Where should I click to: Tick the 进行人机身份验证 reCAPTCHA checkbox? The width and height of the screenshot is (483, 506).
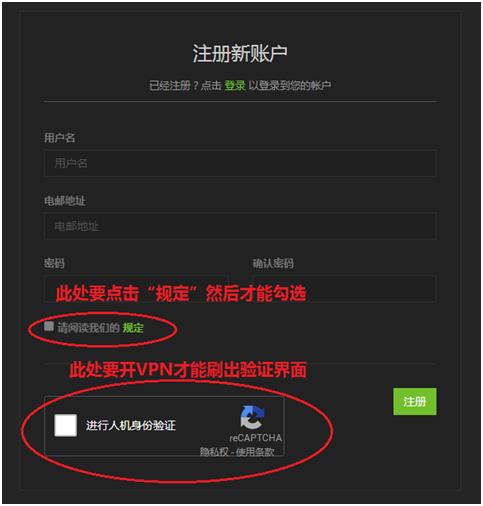coord(66,425)
